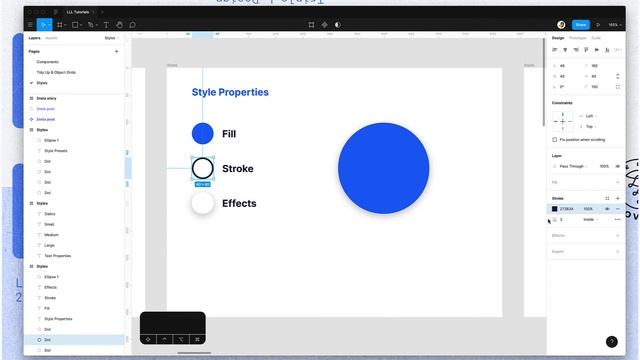Click the Align horizontal centers icon
This screenshot has width=640, height=360.
[565, 50]
